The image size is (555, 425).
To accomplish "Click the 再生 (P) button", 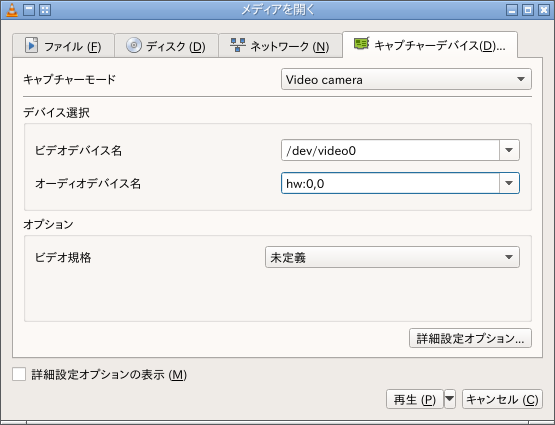I will click(414, 399).
